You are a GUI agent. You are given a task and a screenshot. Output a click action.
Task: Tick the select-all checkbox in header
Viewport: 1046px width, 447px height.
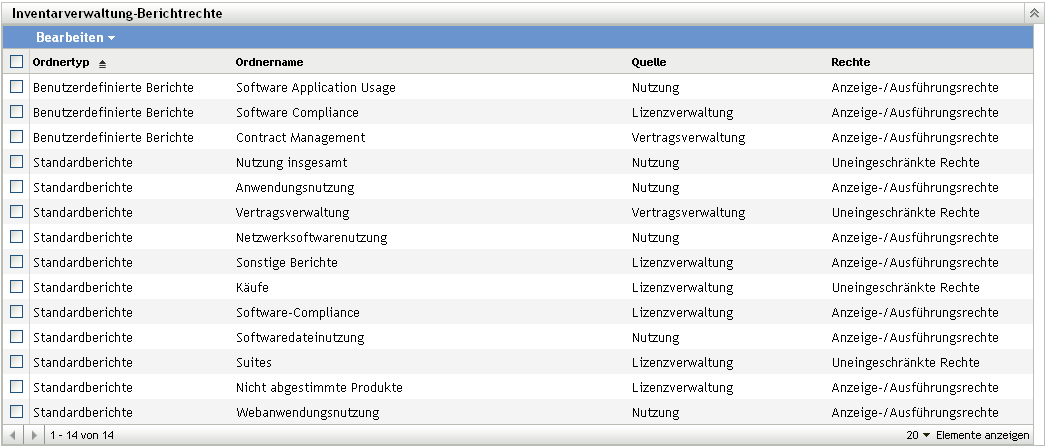click(16, 62)
